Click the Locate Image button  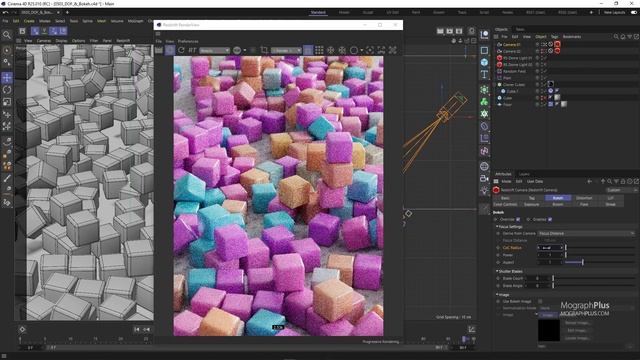(577, 338)
